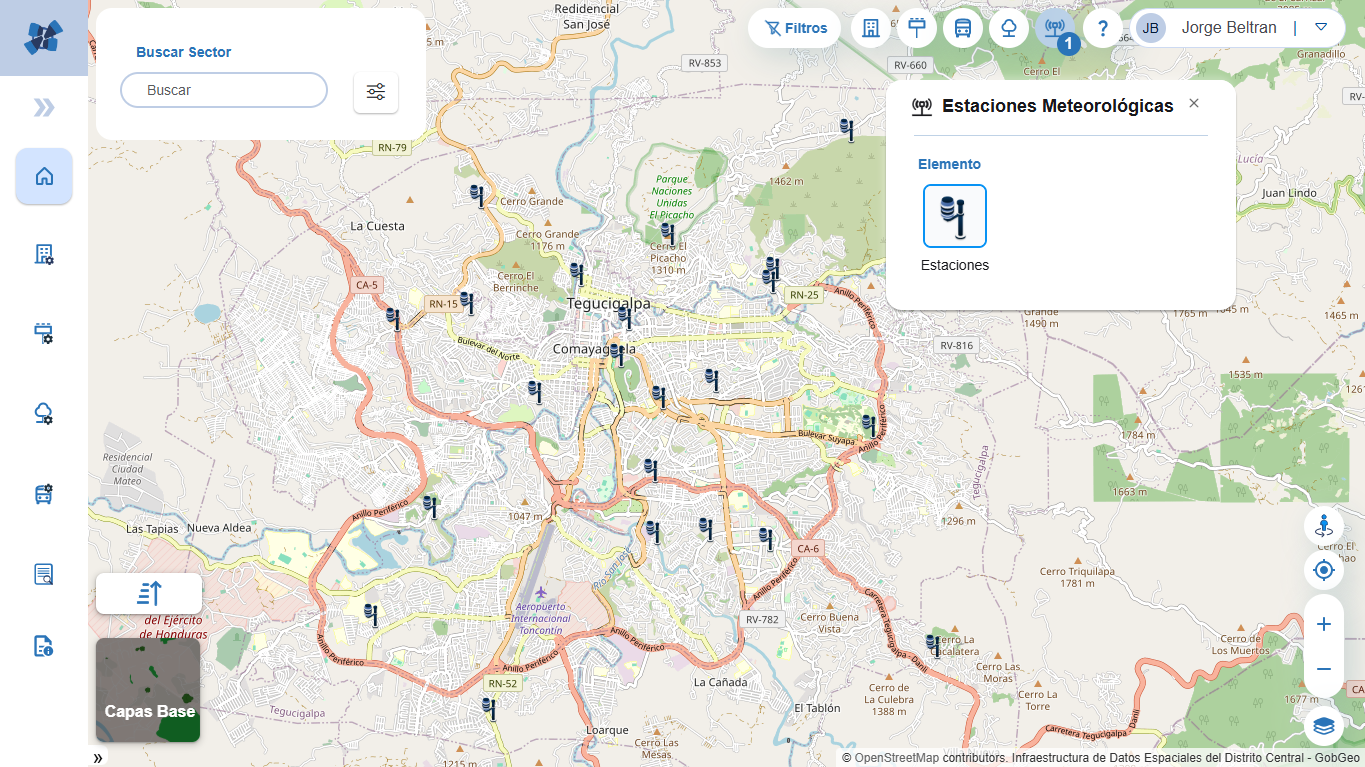Open the tree layer icon in toolbar

[x=1008, y=28]
